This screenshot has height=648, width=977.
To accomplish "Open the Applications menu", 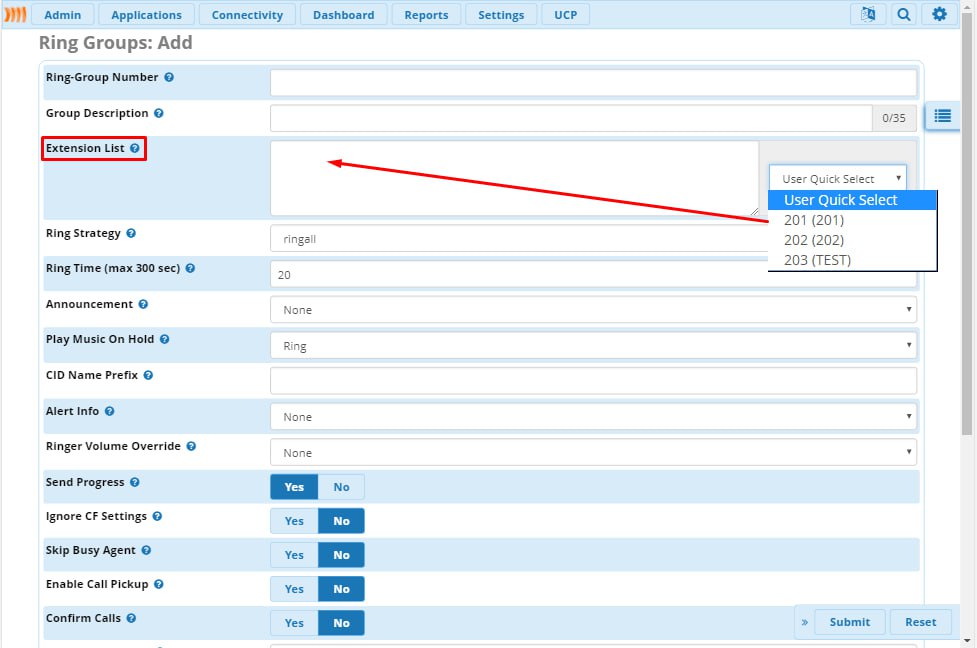I will [146, 15].
